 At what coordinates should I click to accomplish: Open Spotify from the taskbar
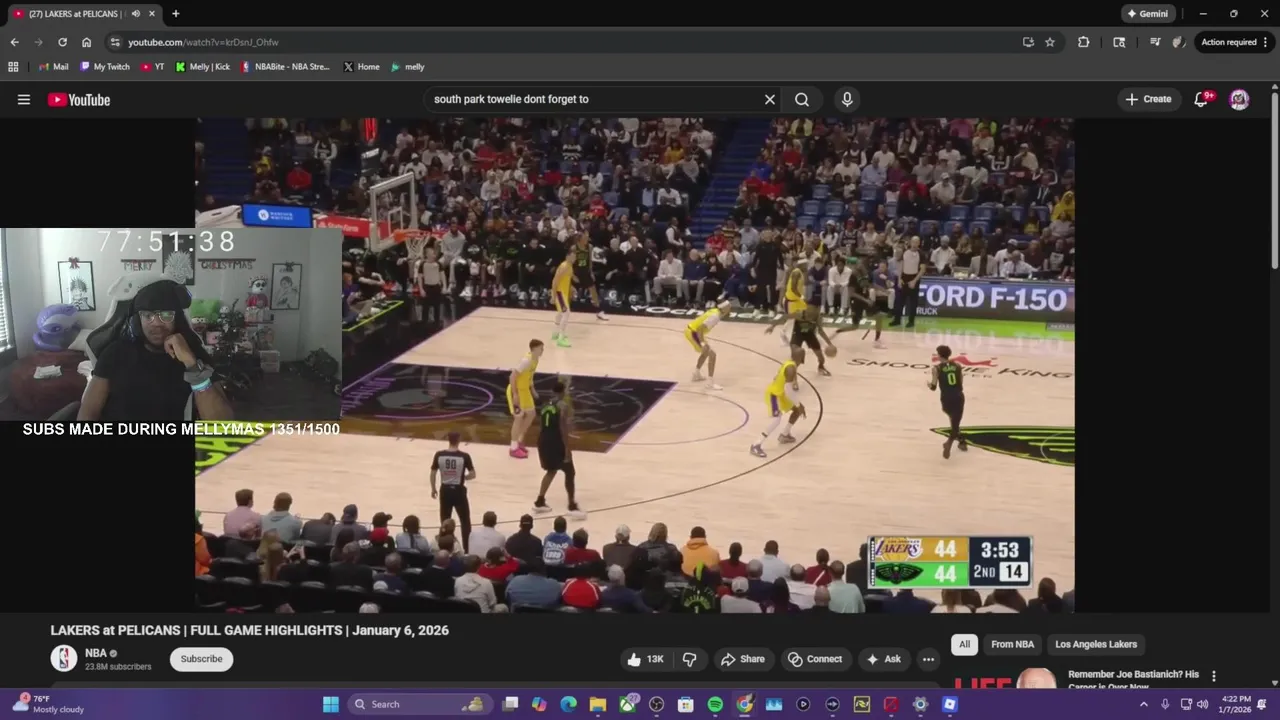pos(715,704)
